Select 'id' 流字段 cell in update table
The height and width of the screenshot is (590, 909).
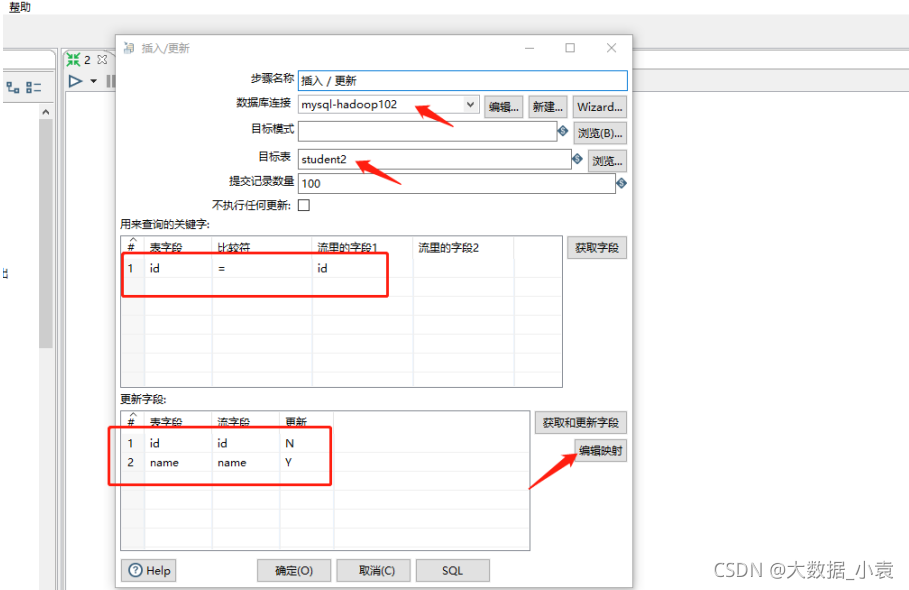245,443
